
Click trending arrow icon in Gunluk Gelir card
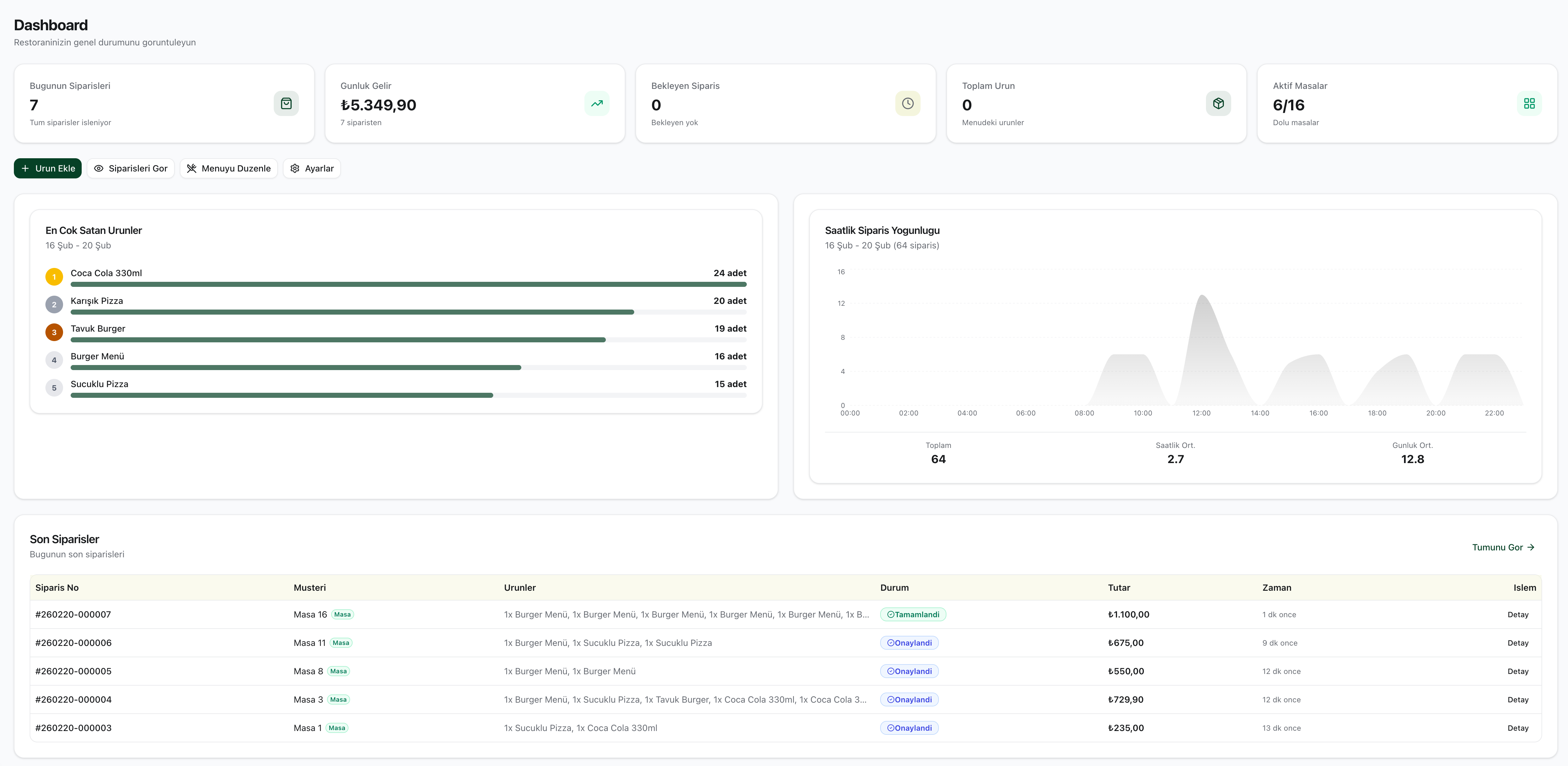(x=597, y=103)
